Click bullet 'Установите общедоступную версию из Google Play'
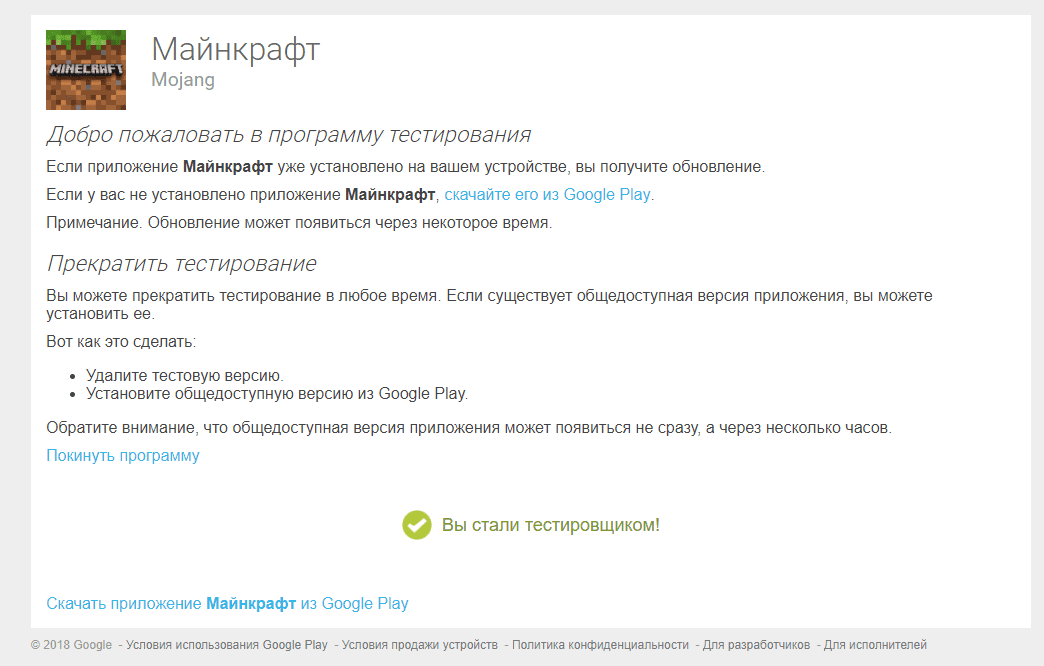Screen dimensions: 1044x666 click(277, 394)
